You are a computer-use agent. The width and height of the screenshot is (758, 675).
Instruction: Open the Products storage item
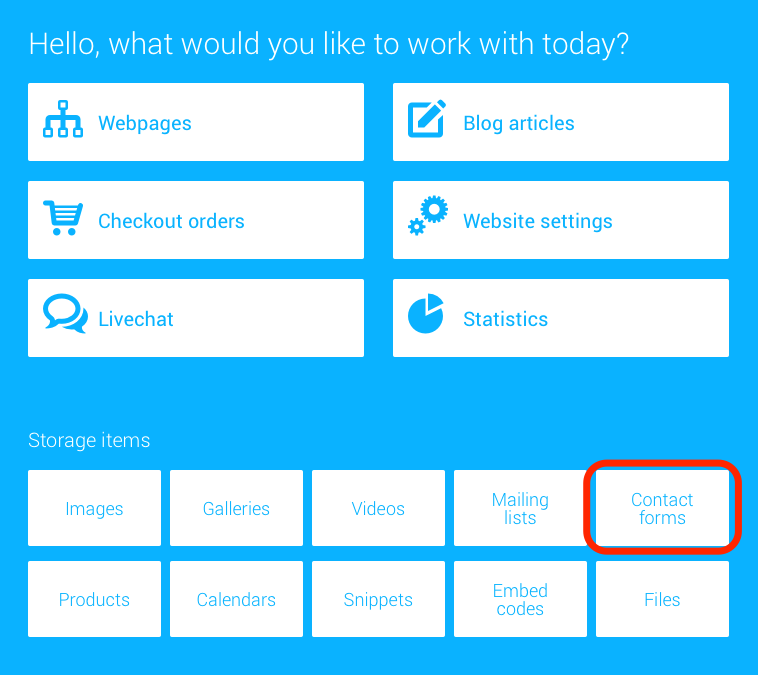pos(94,599)
